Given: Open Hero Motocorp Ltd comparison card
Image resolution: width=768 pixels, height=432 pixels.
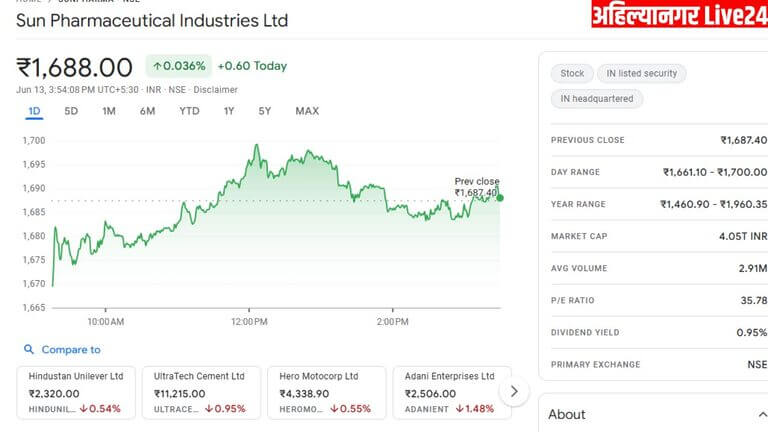Looking at the screenshot, I should 327,393.
